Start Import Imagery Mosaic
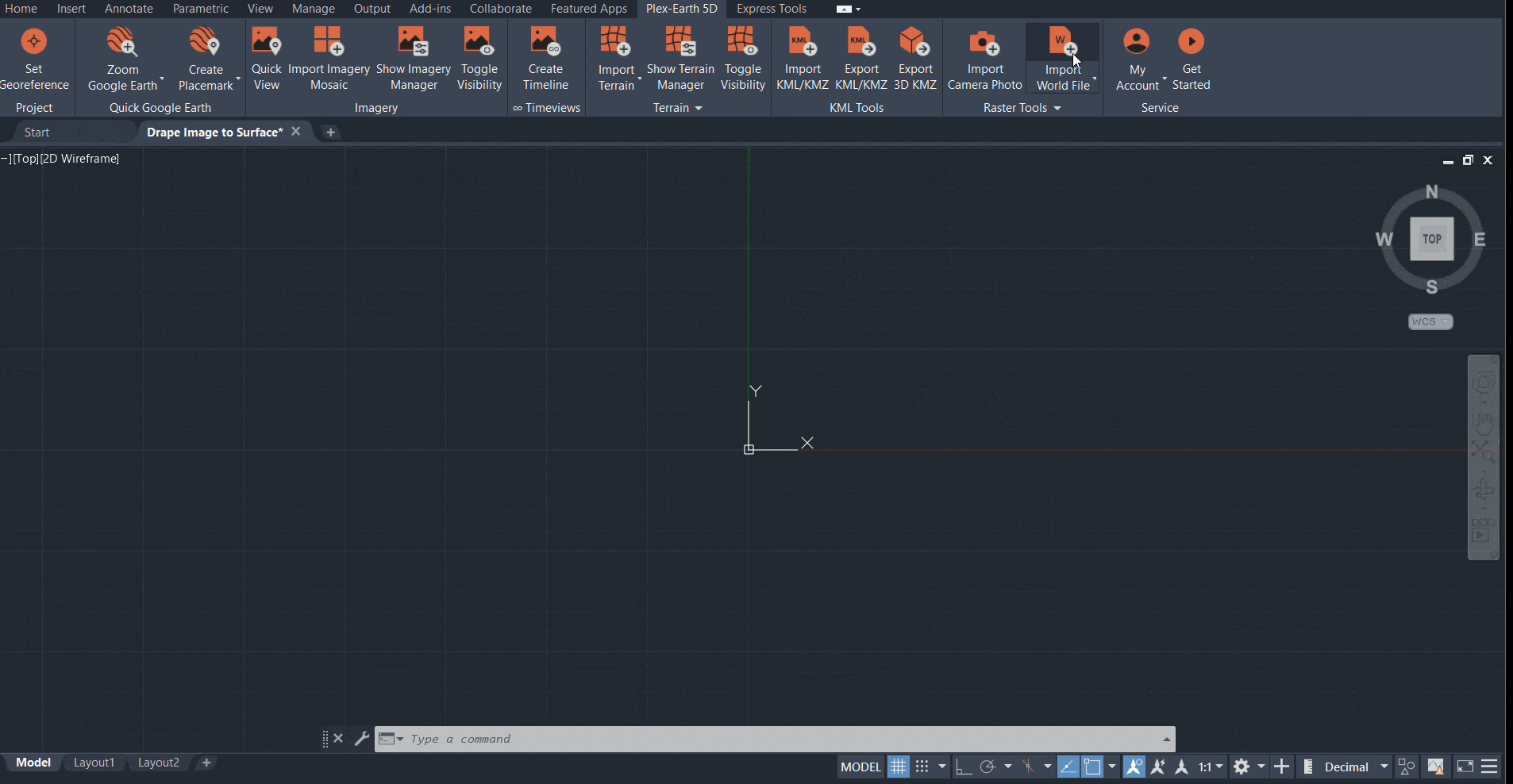The image size is (1513, 784). click(329, 59)
